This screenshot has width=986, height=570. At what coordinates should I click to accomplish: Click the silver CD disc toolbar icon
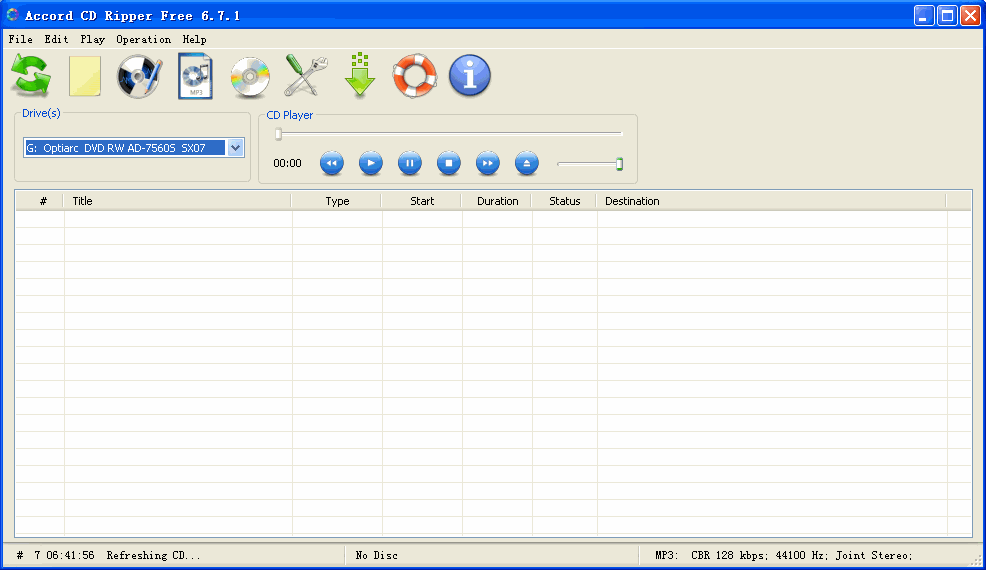(250, 77)
